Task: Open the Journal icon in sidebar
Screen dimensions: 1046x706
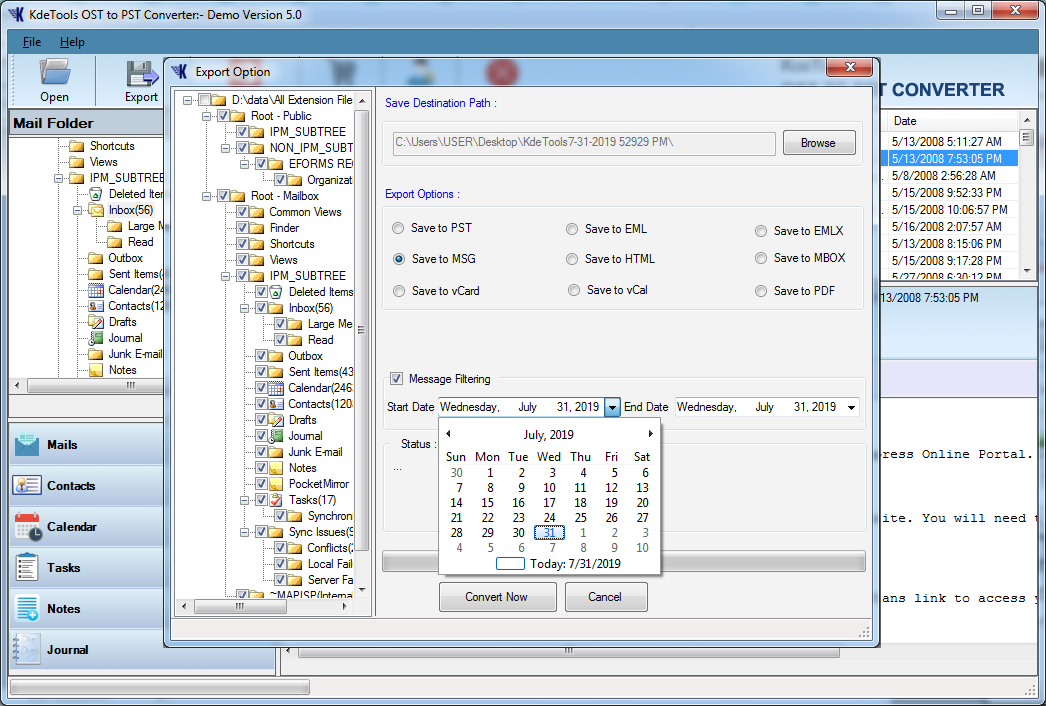Action: [27, 649]
